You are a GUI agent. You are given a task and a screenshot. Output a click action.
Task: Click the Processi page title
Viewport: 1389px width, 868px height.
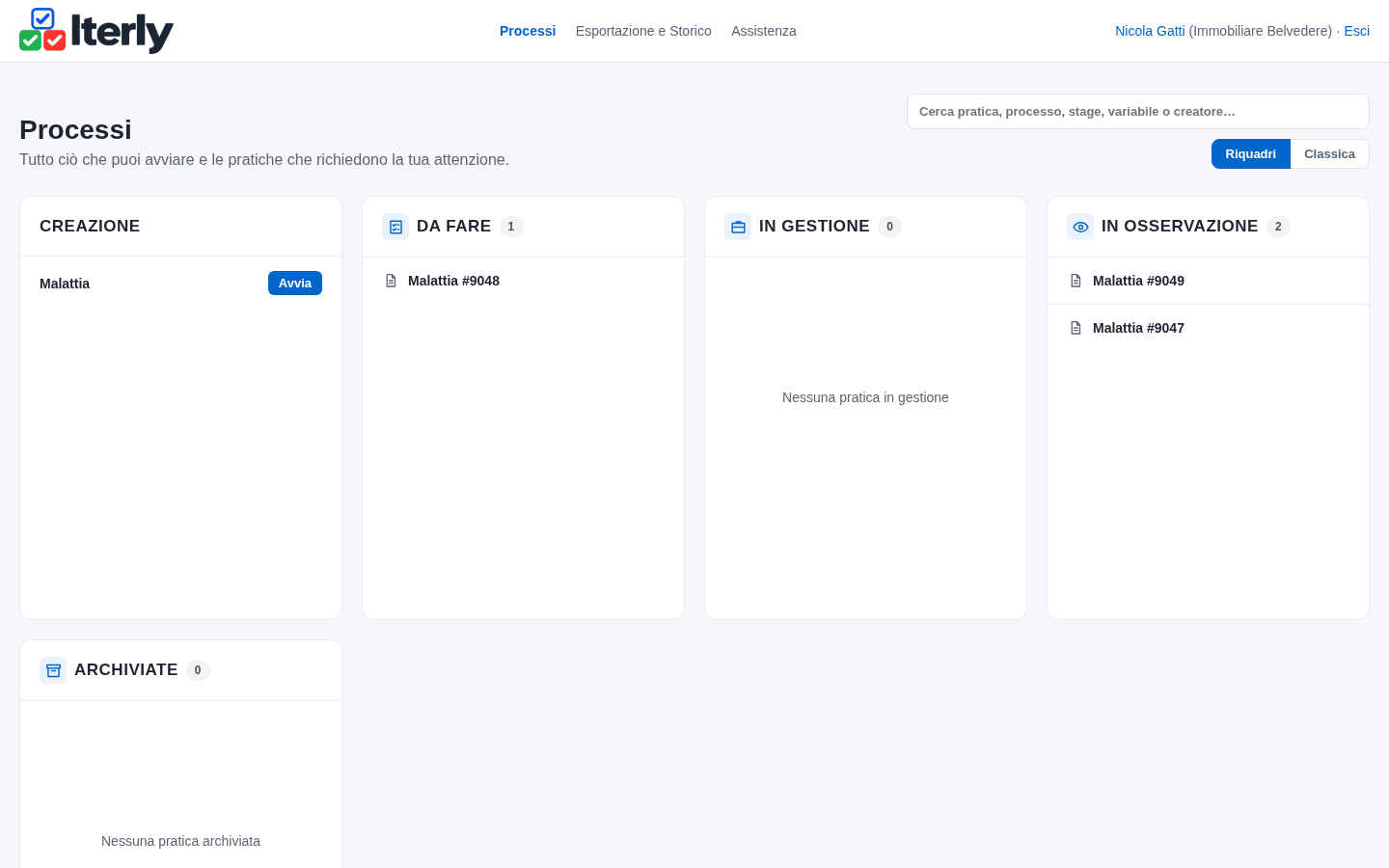[75, 129]
